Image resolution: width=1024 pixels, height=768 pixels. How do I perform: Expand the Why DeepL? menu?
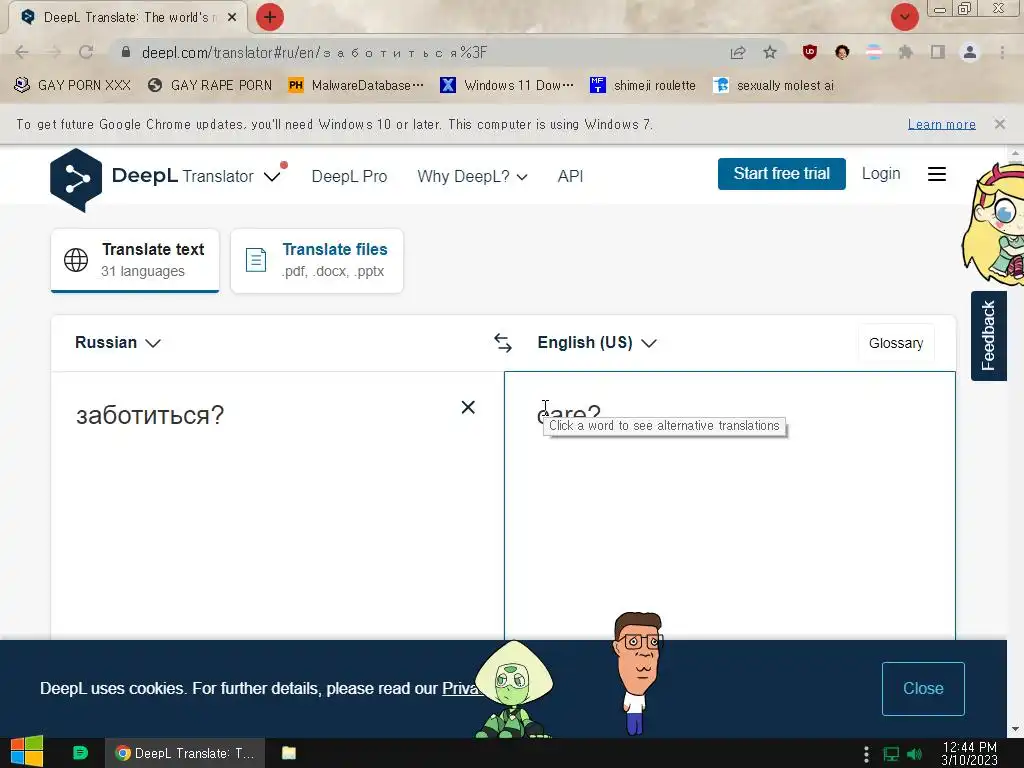click(472, 176)
